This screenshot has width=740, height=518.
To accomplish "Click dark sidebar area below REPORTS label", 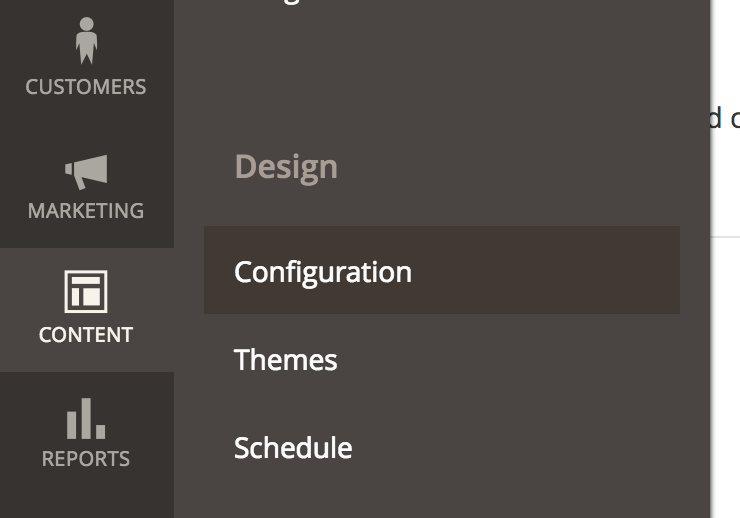I will click(x=87, y=495).
